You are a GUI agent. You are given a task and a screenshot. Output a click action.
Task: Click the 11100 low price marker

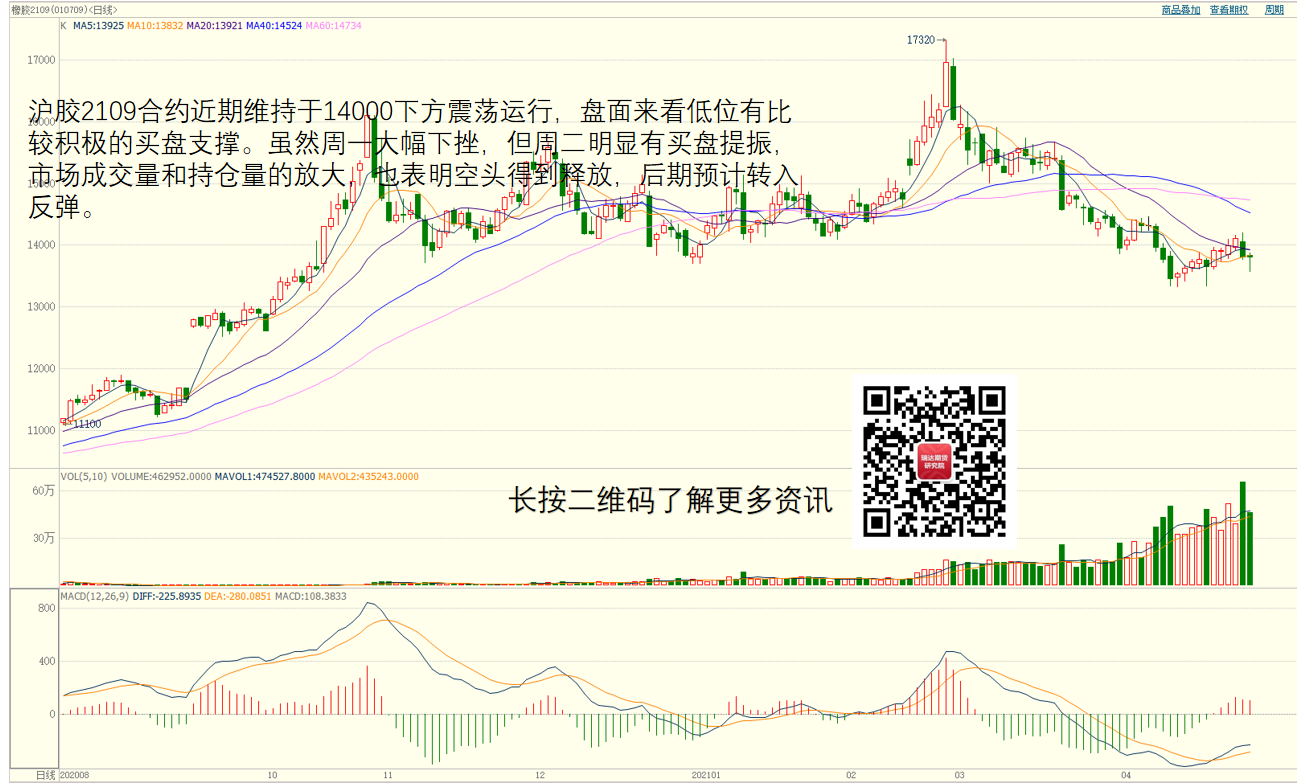tap(87, 424)
